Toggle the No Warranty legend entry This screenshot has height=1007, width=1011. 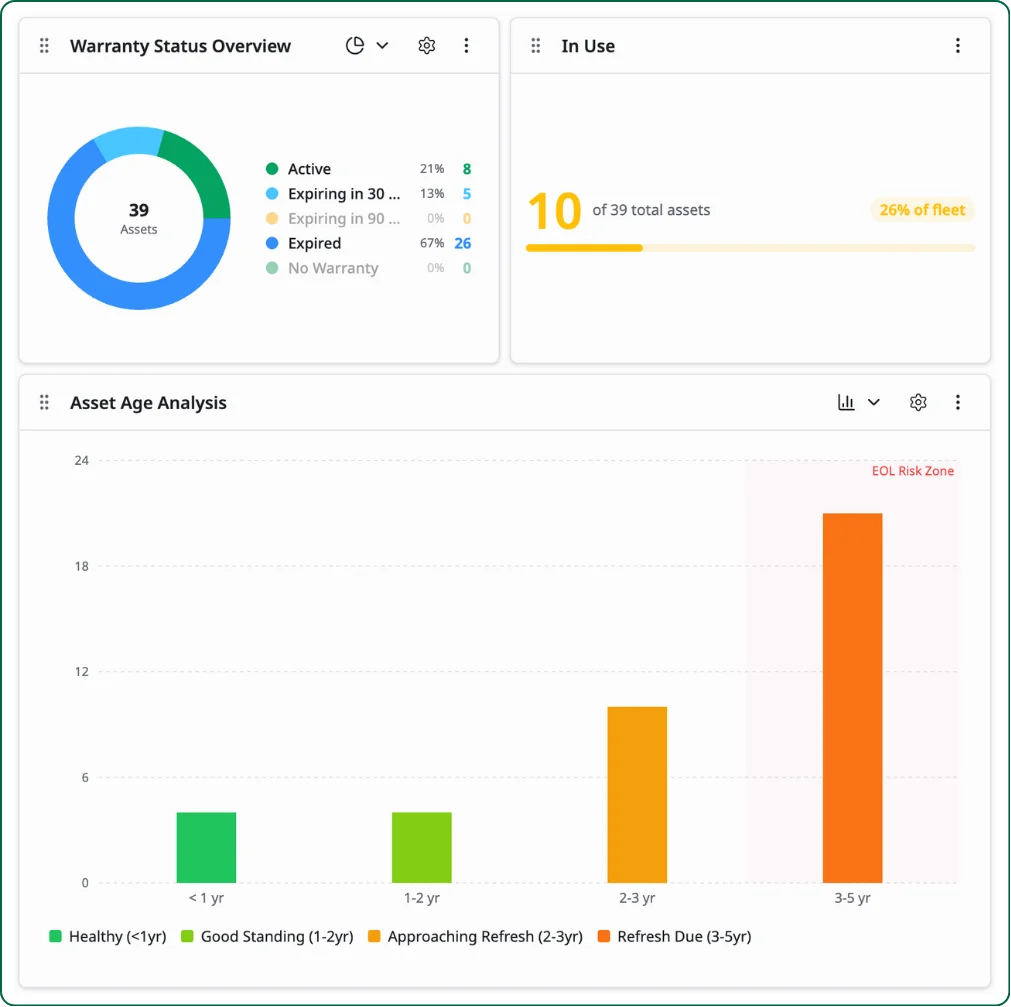coord(368,268)
